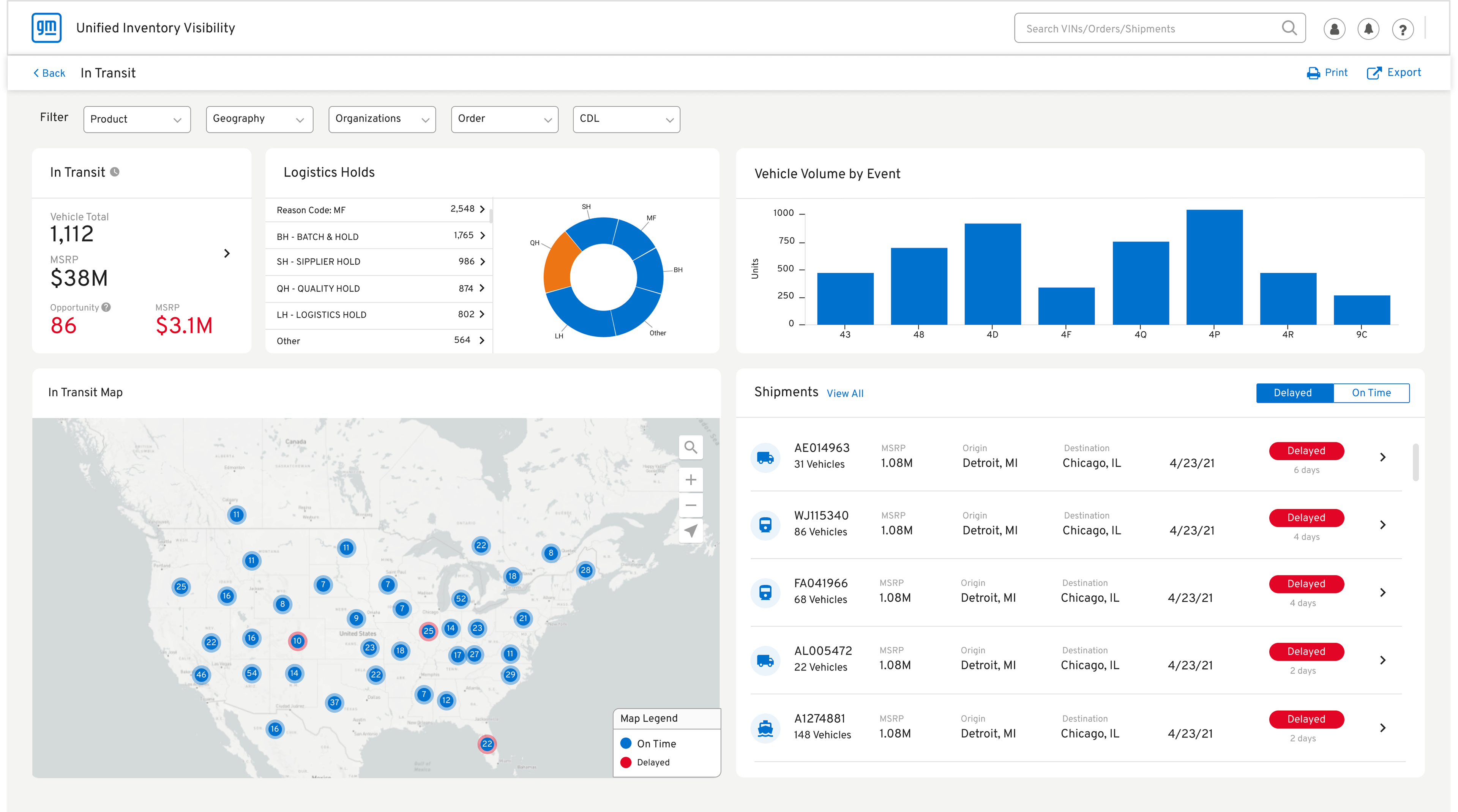Open the QH - QUALITY HOLD row

379,289
